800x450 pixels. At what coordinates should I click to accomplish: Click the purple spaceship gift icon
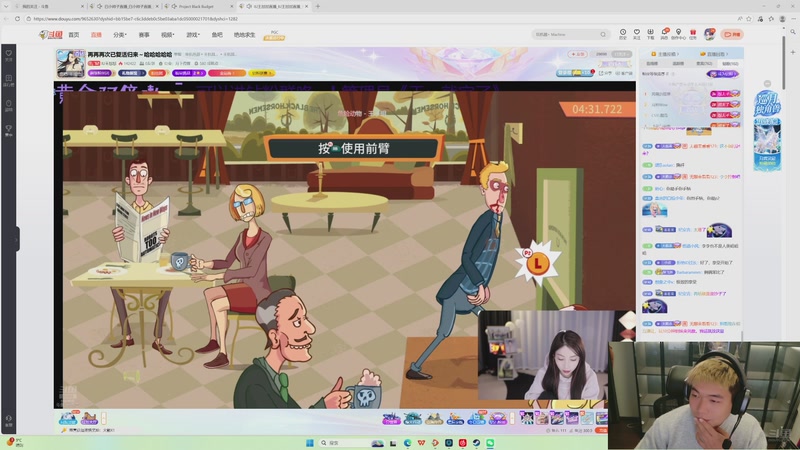tap(391, 419)
